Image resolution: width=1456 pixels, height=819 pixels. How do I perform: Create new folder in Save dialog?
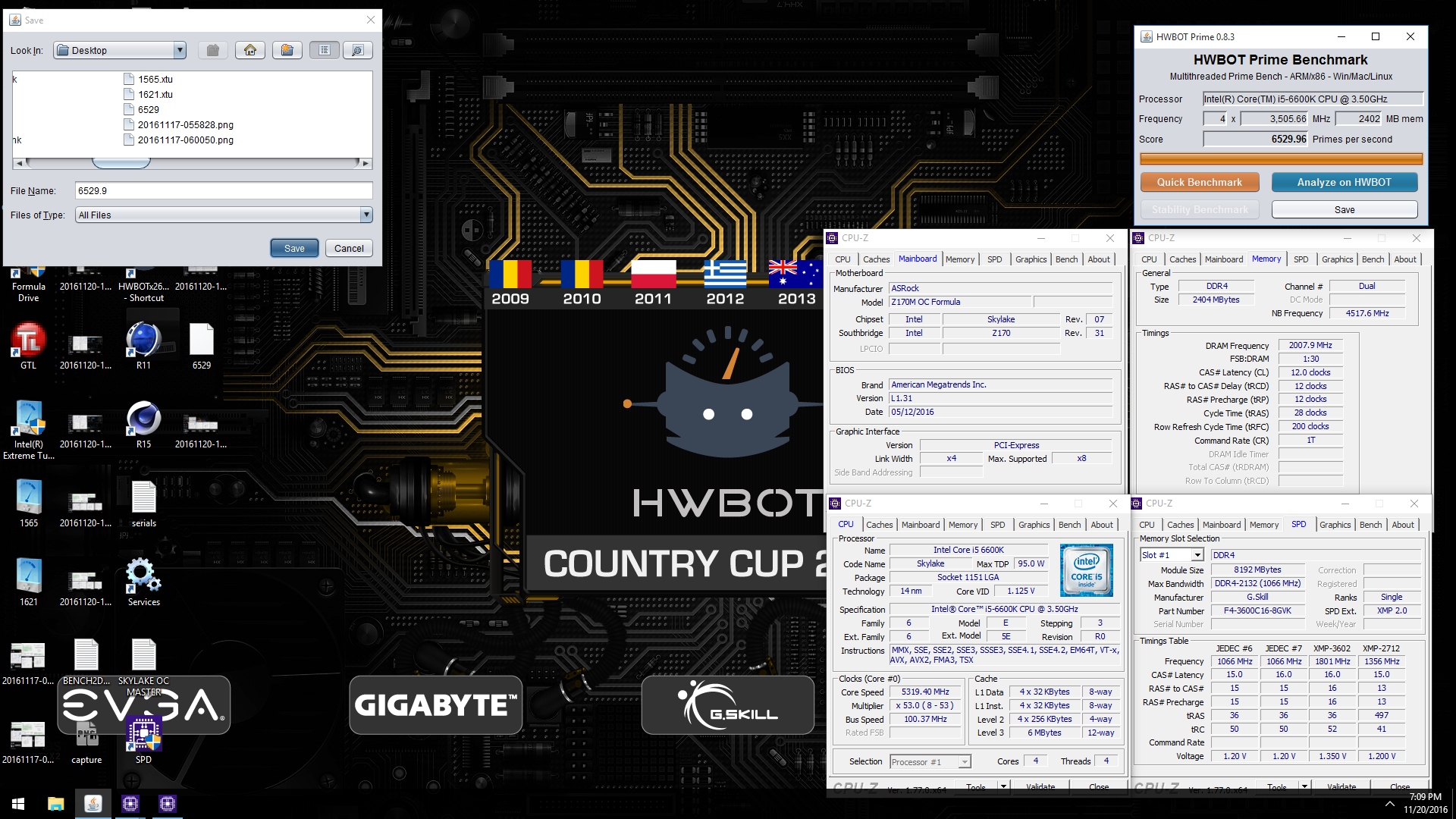(x=287, y=50)
